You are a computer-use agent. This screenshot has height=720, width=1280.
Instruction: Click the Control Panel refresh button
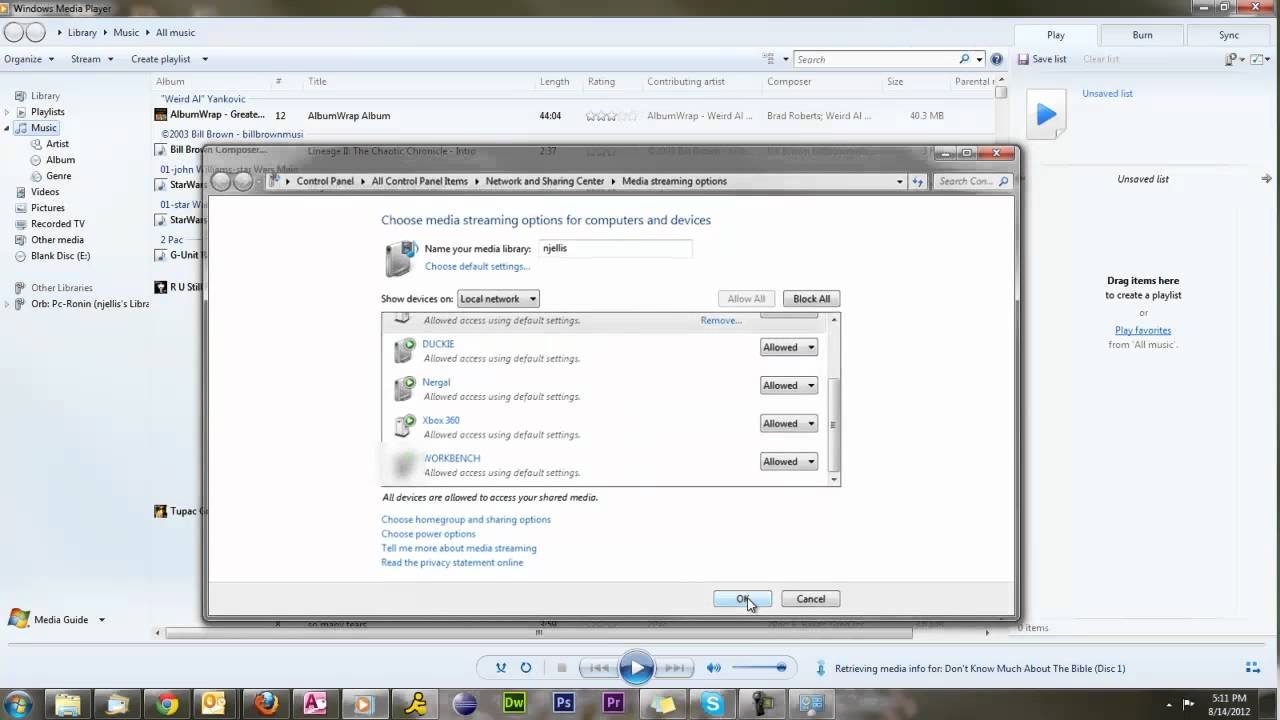click(x=916, y=181)
